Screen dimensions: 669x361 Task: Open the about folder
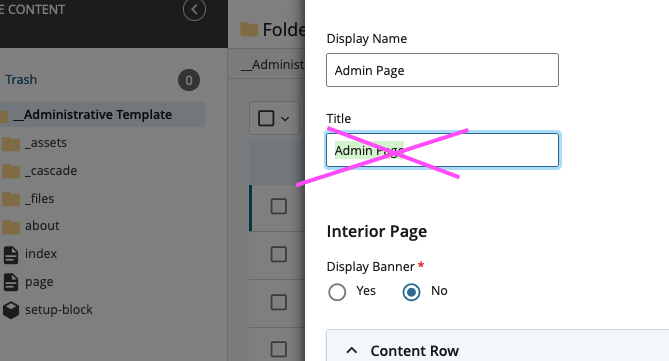(x=42, y=226)
